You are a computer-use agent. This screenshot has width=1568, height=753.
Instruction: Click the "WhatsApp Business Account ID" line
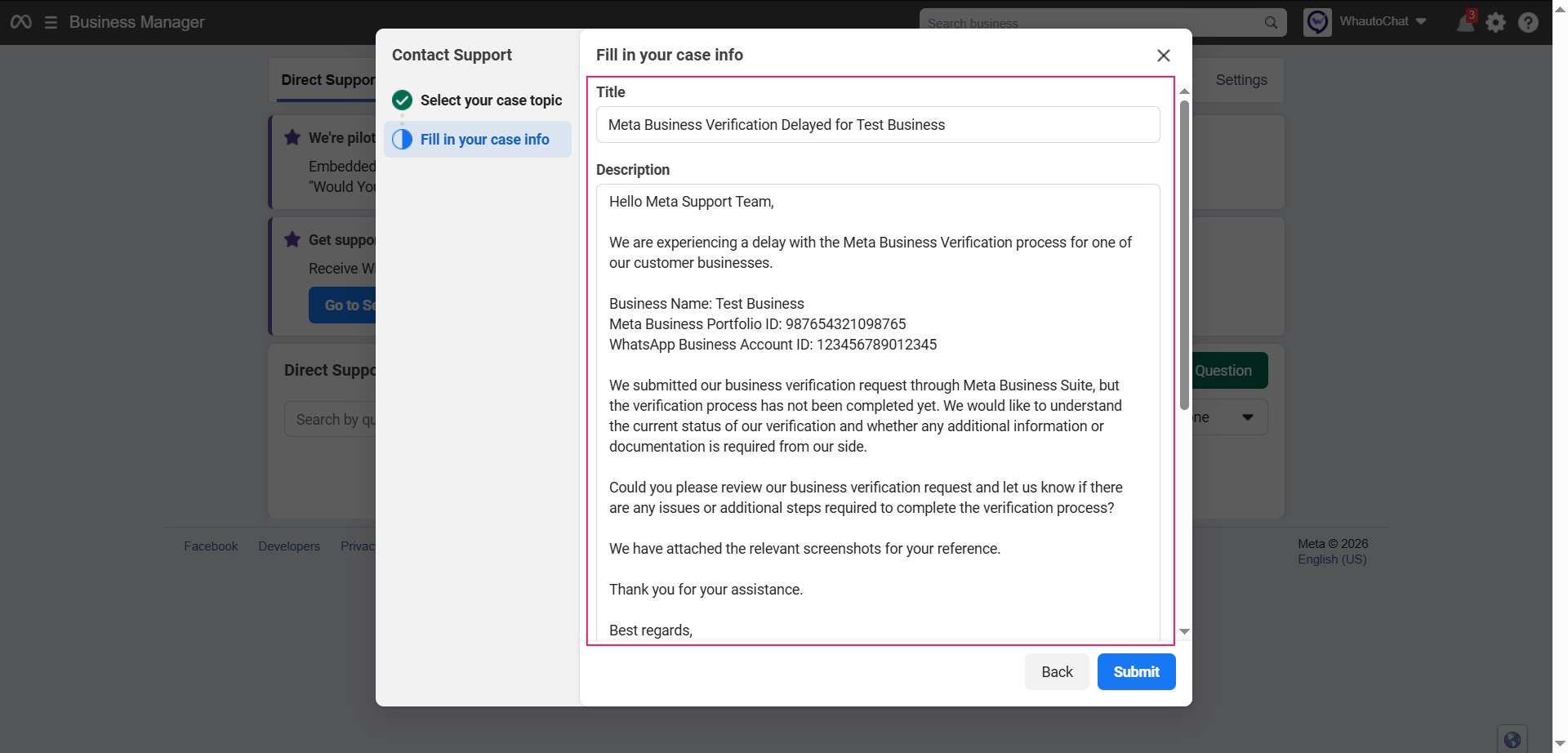pos(773,345)
